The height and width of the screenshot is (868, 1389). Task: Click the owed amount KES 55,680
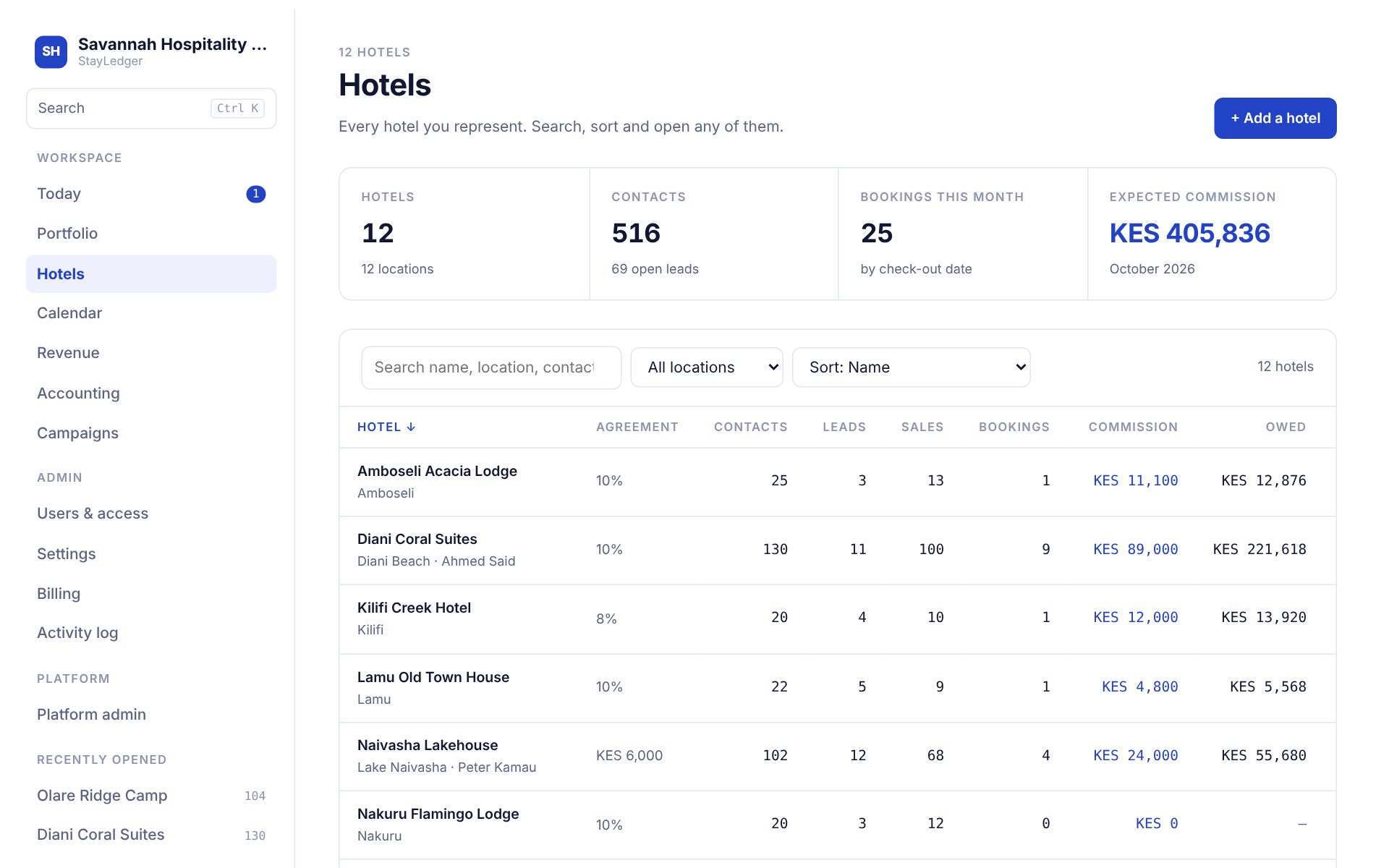1263,755
